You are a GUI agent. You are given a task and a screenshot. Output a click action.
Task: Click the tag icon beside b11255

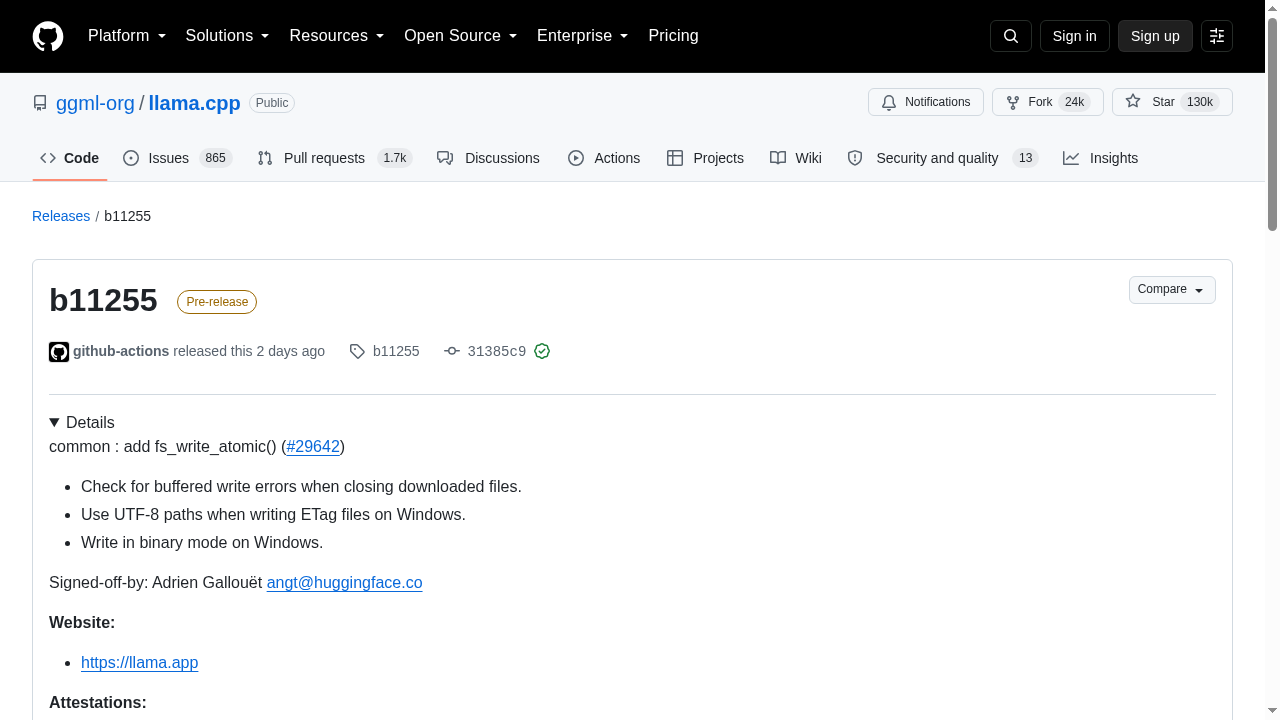357,352
